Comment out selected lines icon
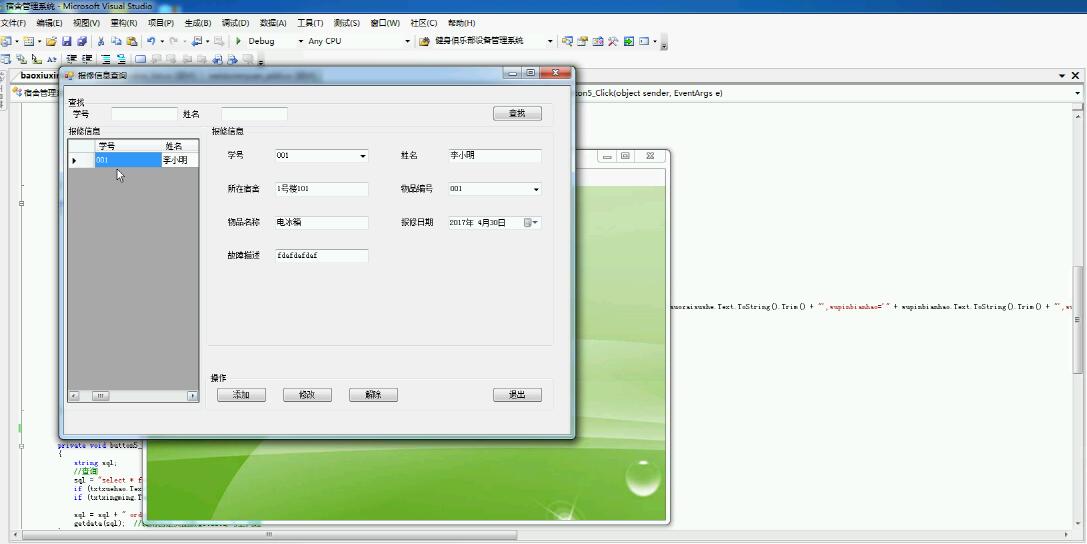Screen dimensions: 1087x544 [x=105, y=59]
